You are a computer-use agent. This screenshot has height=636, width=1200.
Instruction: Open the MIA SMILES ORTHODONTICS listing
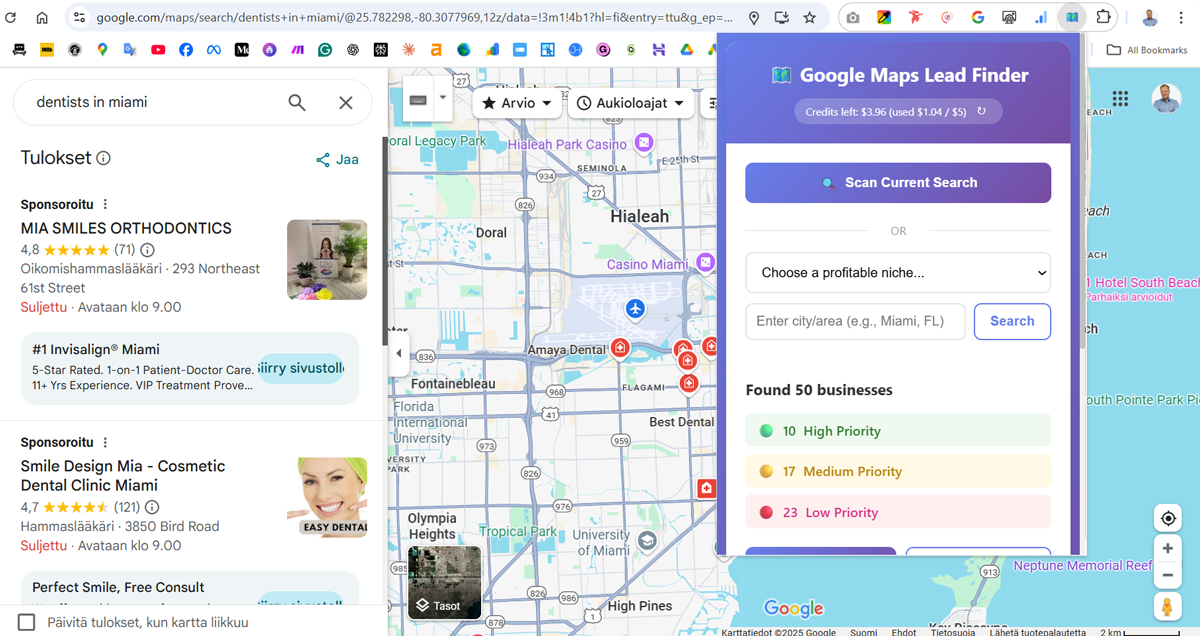coord(126,228)
